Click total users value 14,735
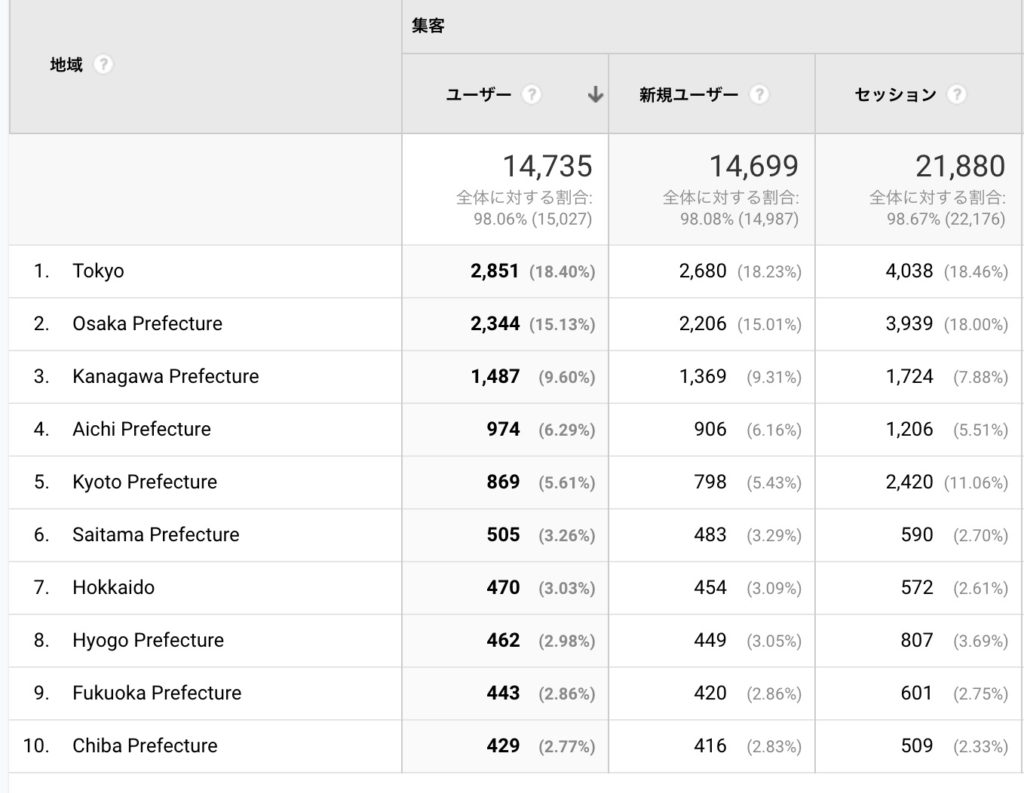This screenshot has height=793, width=1024. point(547,166)
